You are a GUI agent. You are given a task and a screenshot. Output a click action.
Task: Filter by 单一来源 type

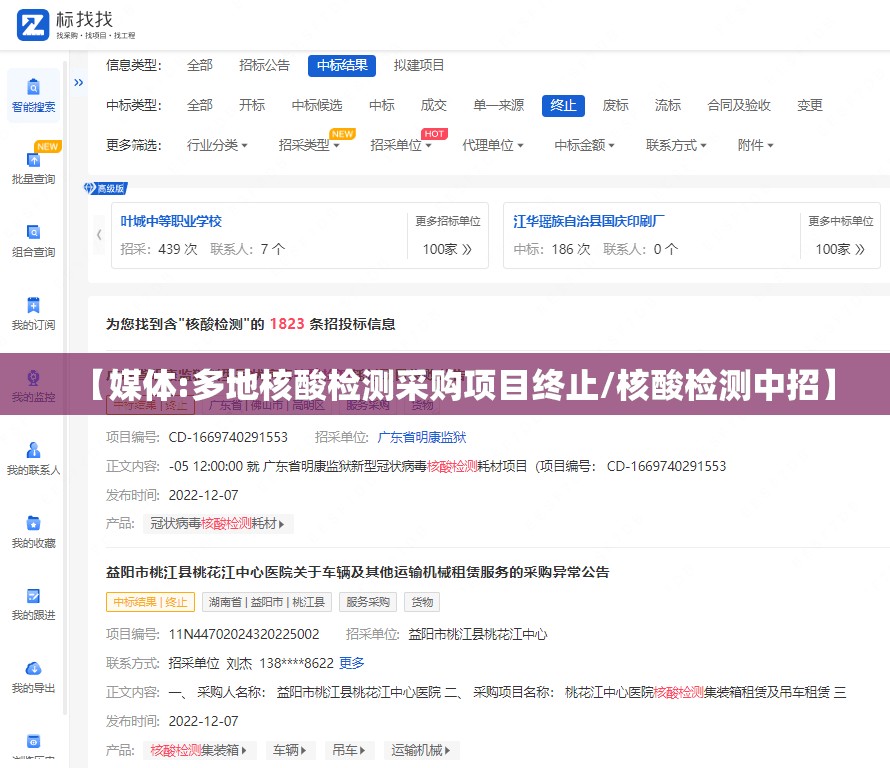click(x=498, y=106)
